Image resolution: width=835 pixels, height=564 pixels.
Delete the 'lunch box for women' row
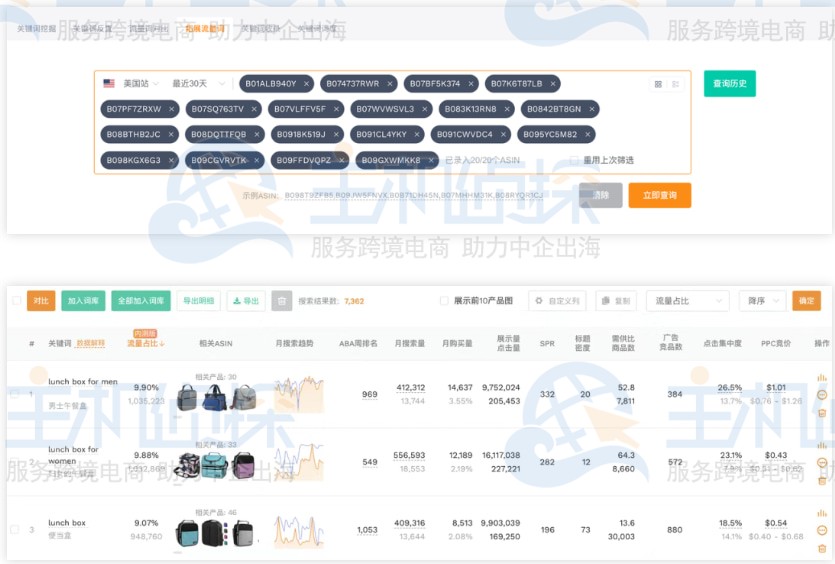click(x=822, y=480)
